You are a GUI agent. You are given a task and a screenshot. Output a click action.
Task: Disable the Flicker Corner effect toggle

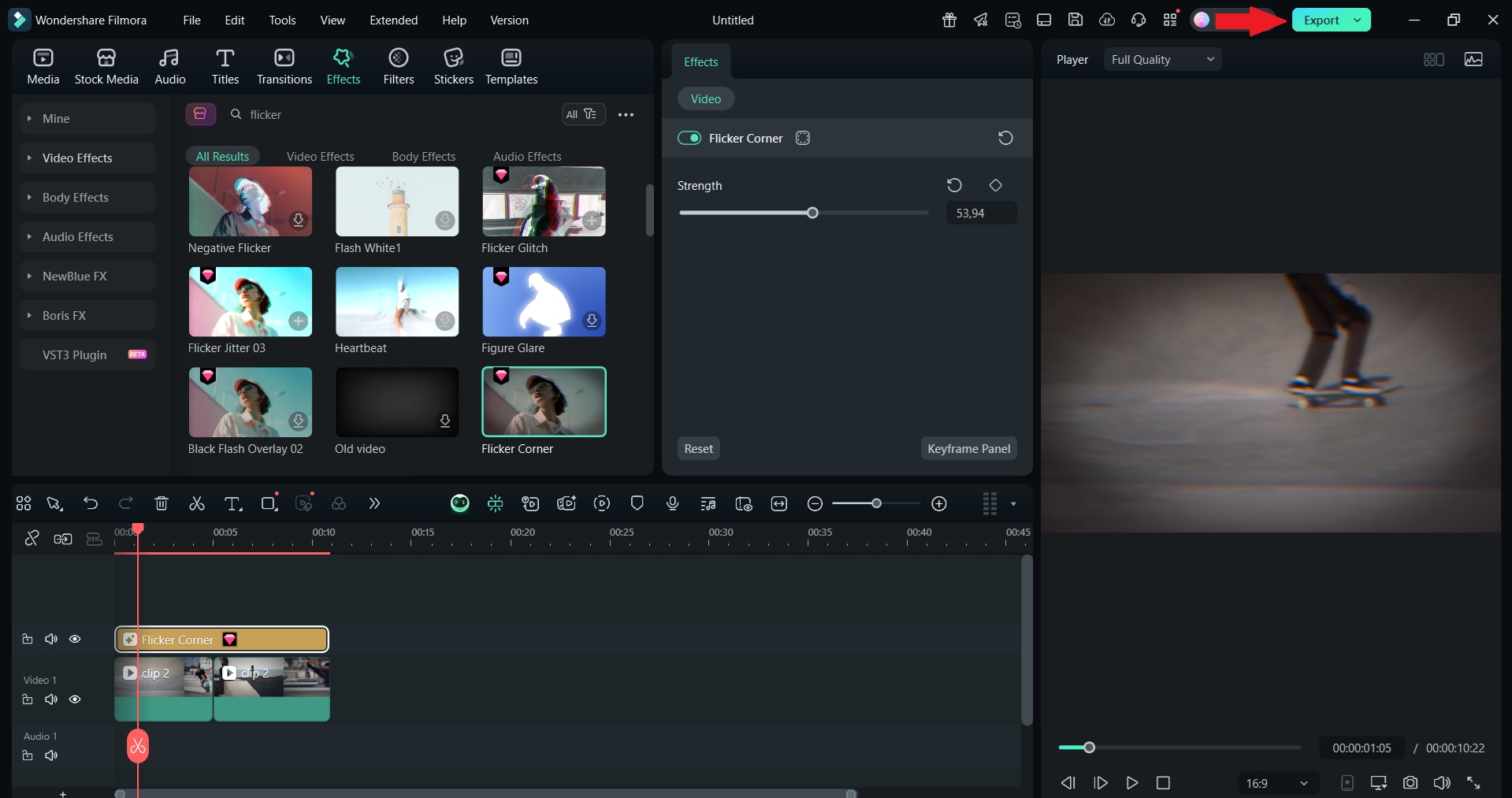tap(689, 138)
